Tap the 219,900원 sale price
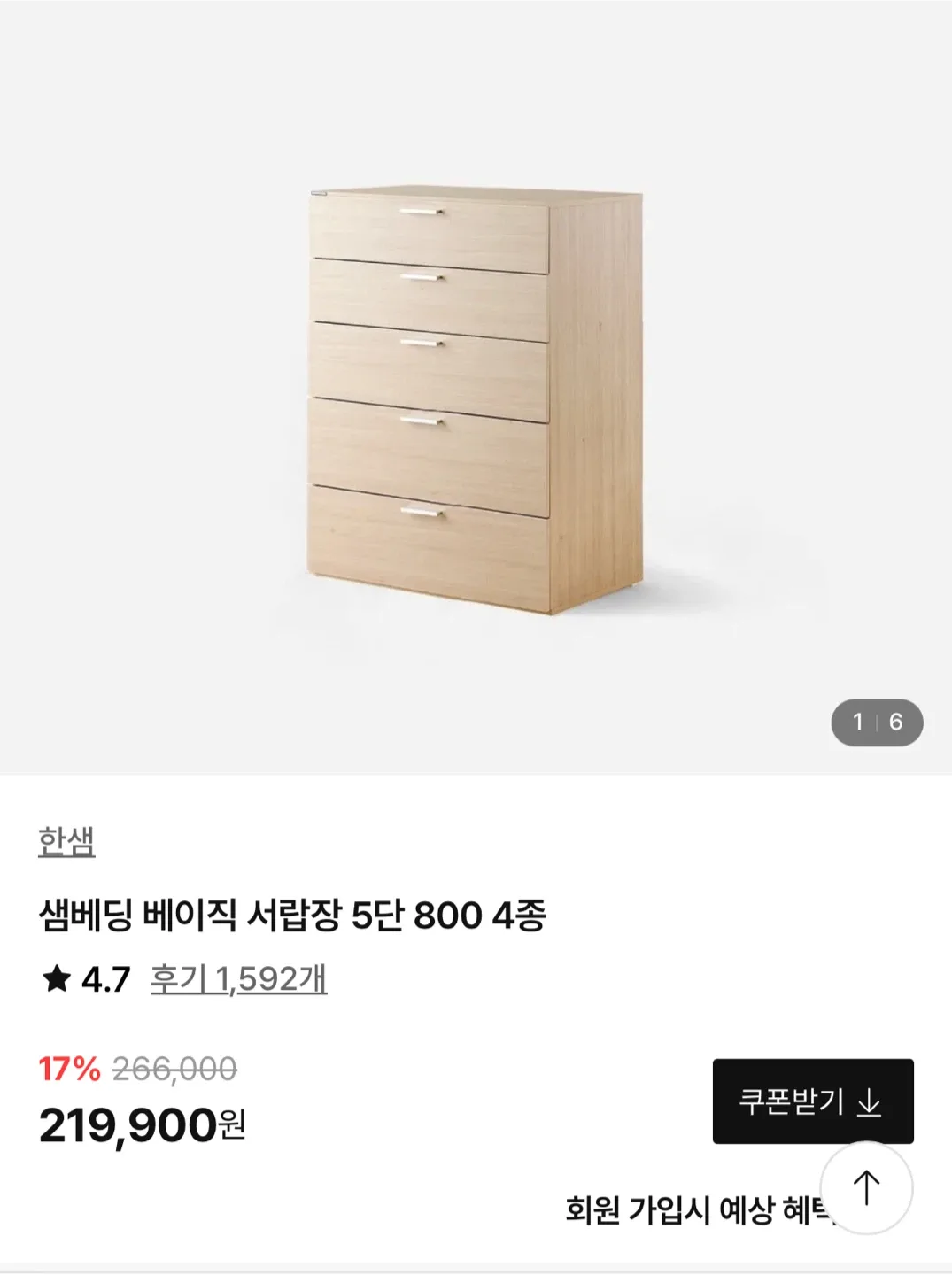 point(142,1125)
